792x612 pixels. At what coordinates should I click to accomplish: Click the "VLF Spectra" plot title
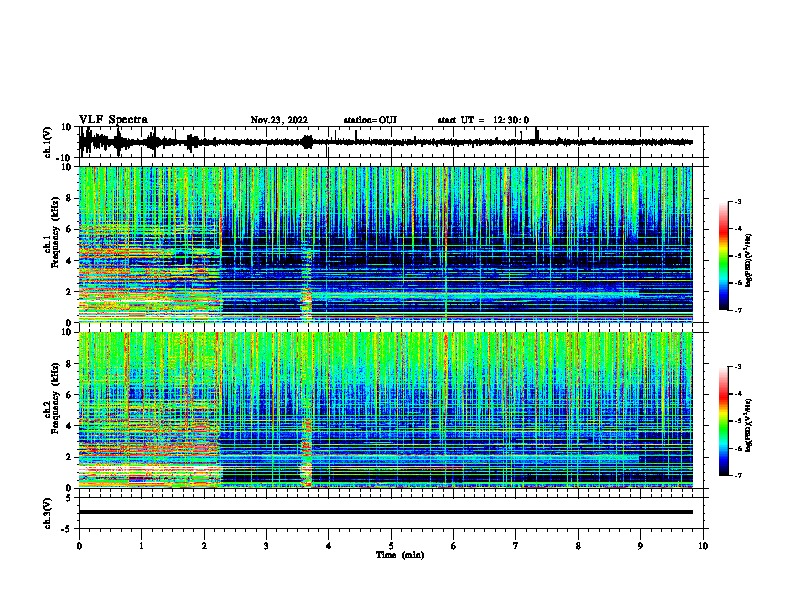click(x=113, y=120)
